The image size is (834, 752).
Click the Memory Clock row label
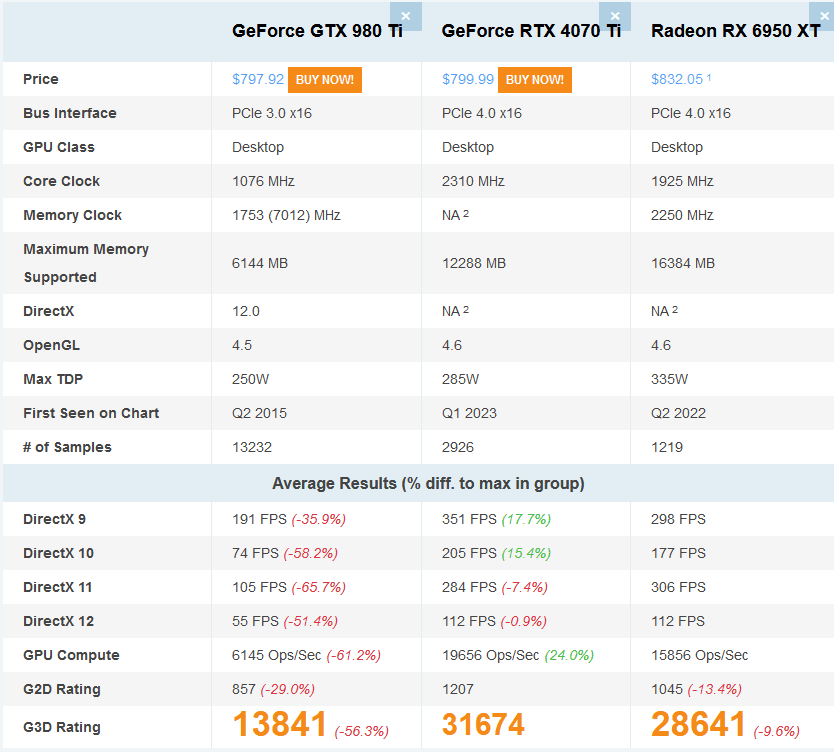tap(73, 215)
